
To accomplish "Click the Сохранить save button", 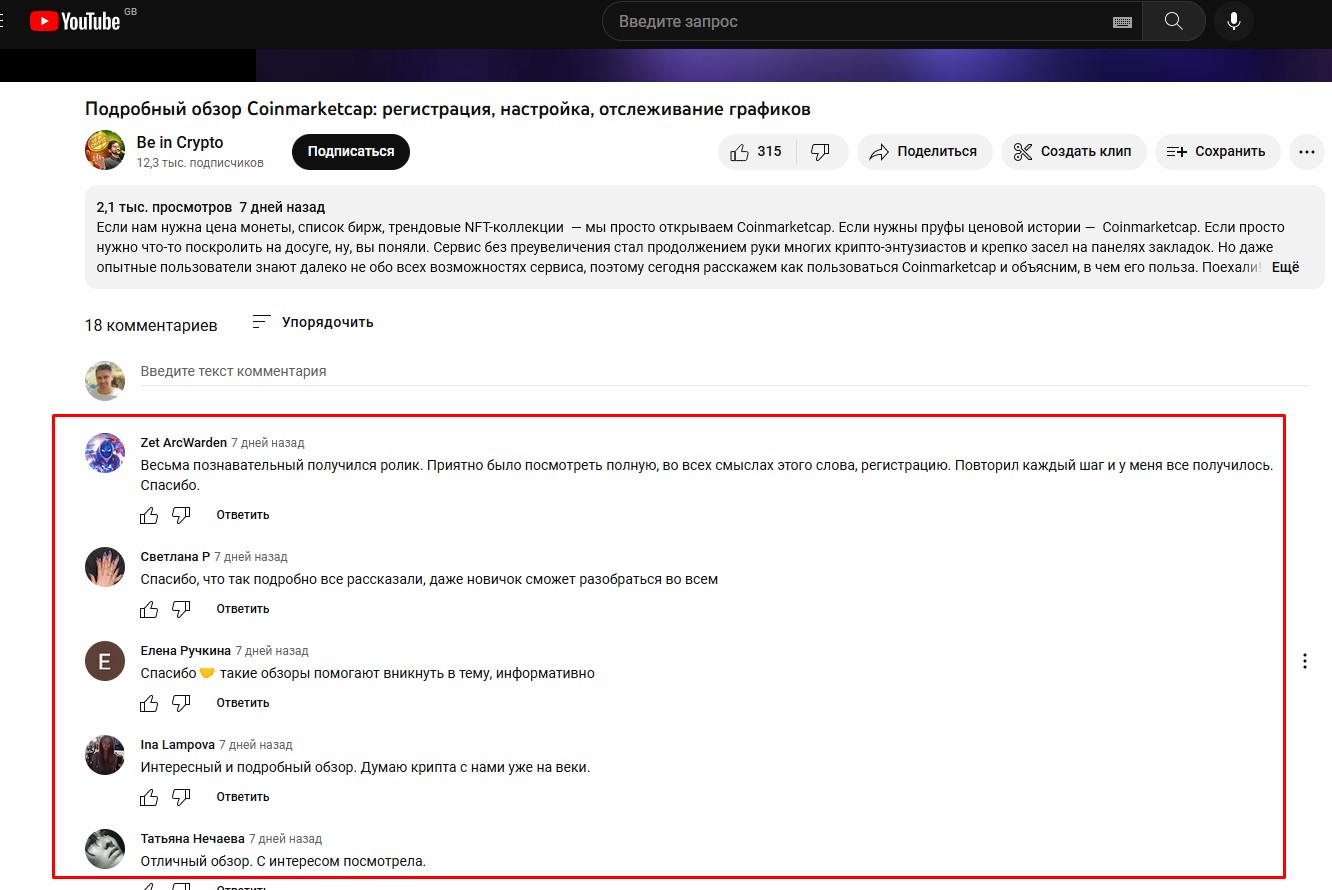I will (1218, 152).
